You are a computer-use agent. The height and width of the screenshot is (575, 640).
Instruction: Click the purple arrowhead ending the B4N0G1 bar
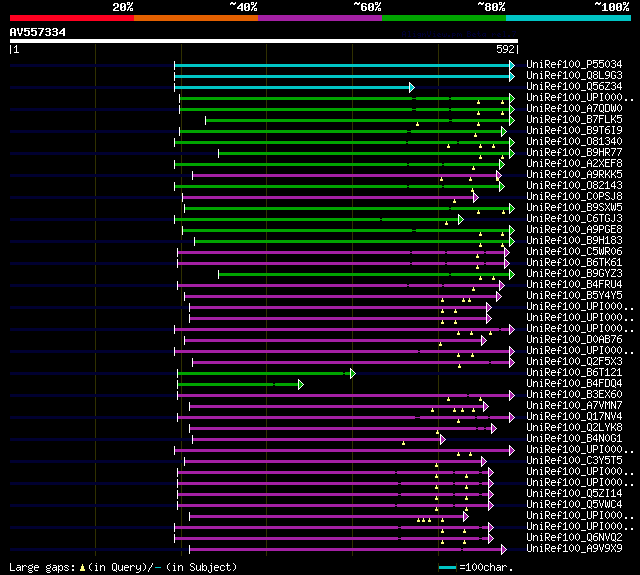(443, 440)
